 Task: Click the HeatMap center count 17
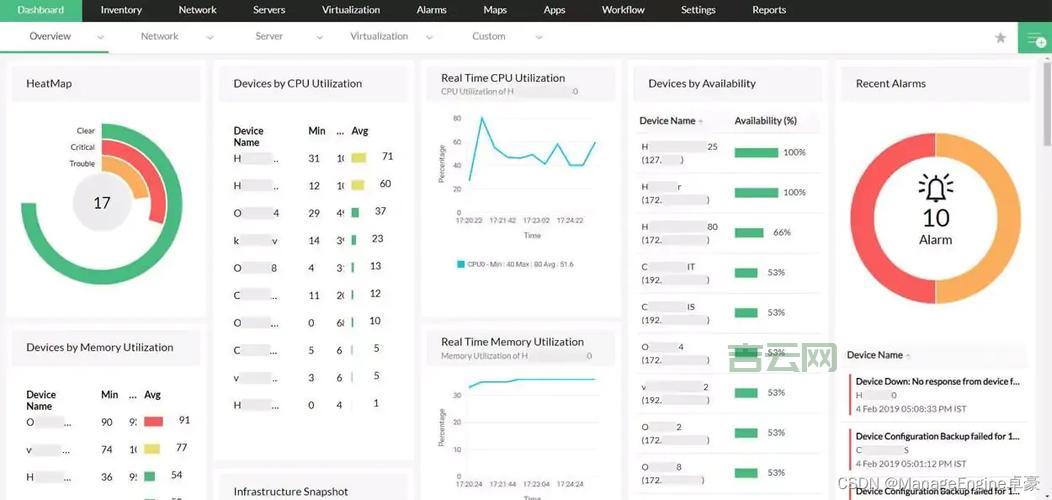point(102,203)
